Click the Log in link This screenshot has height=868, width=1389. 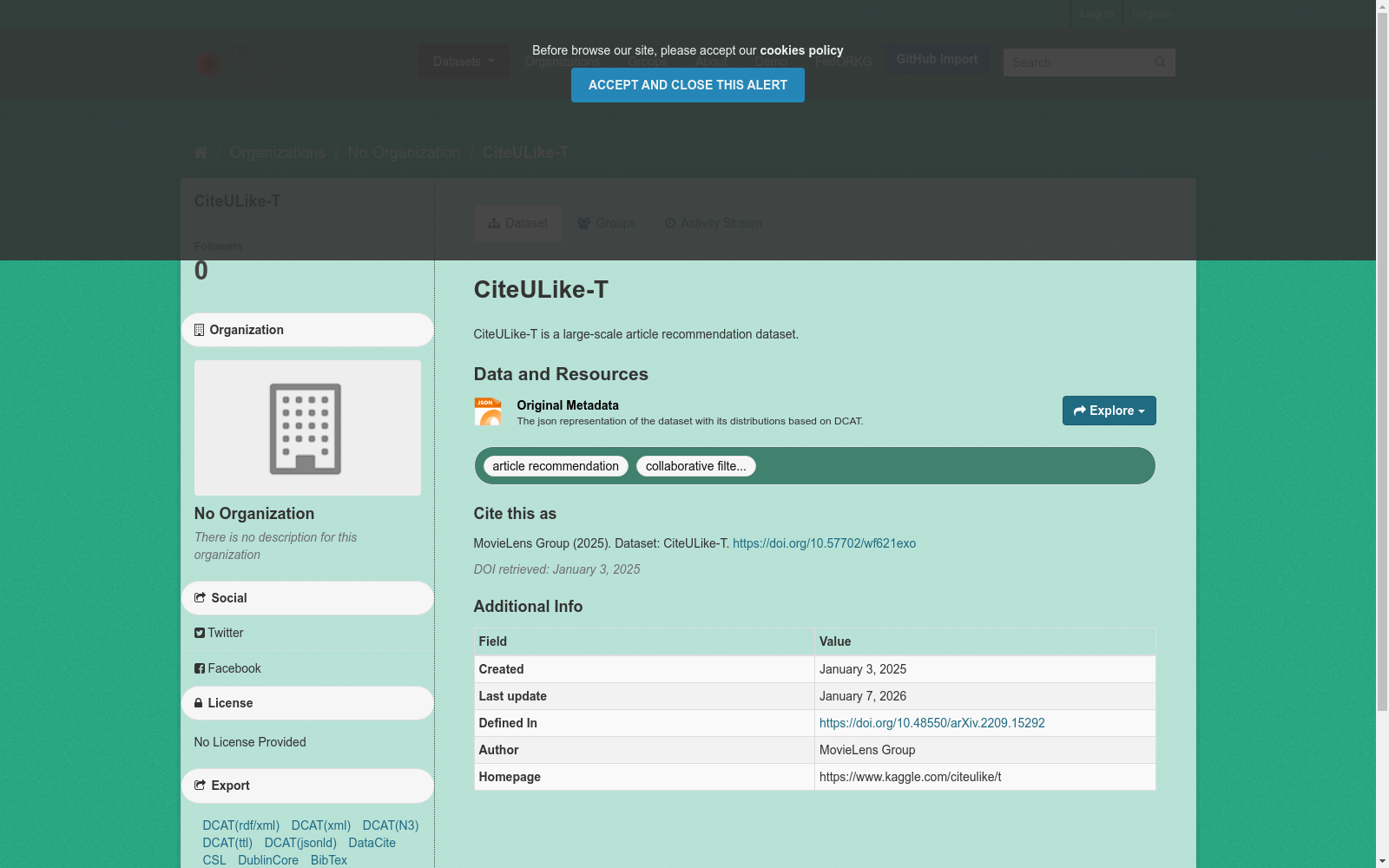(x=1096, y=14)
